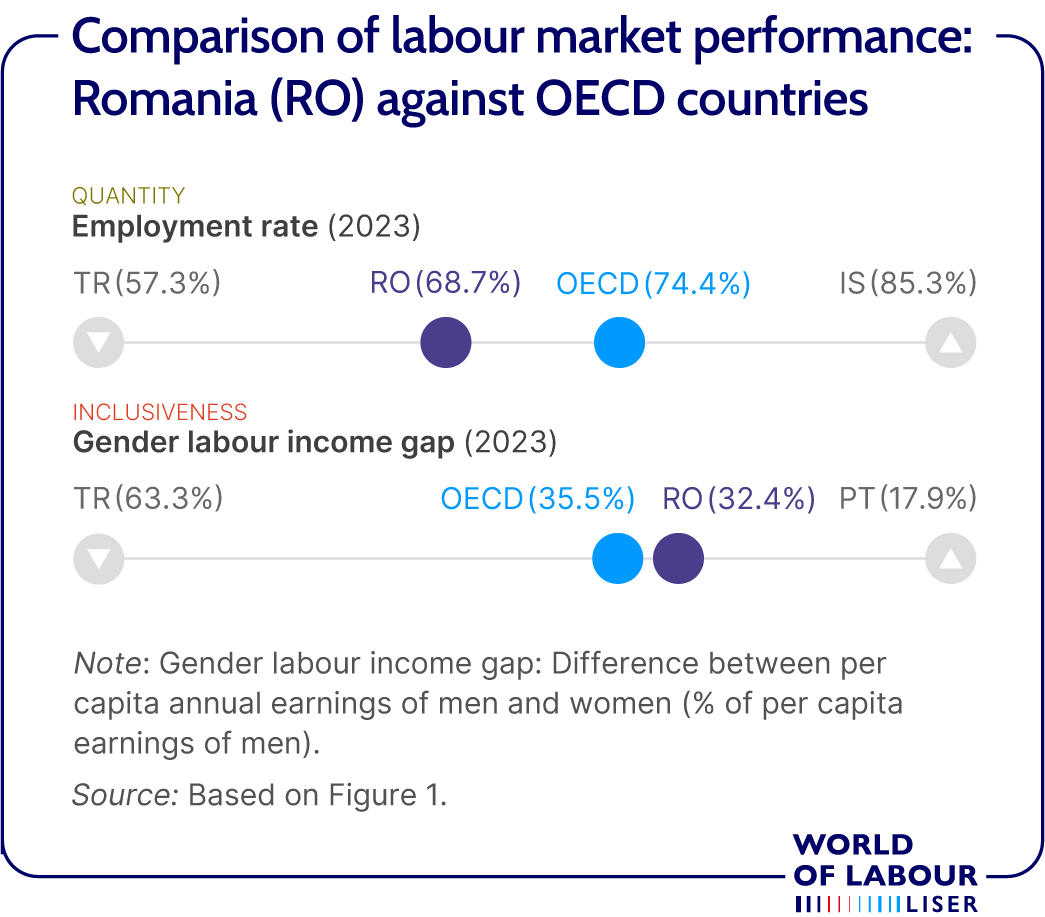Click the World of Labour LISER logo
The width and height of the screenshot is (1045, 917).
[x=886, y=873]
